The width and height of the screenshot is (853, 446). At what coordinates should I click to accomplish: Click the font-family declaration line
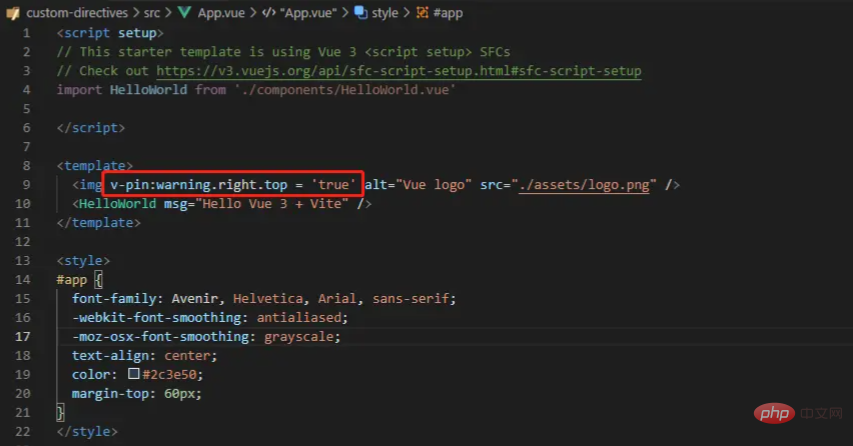point(264,299)
